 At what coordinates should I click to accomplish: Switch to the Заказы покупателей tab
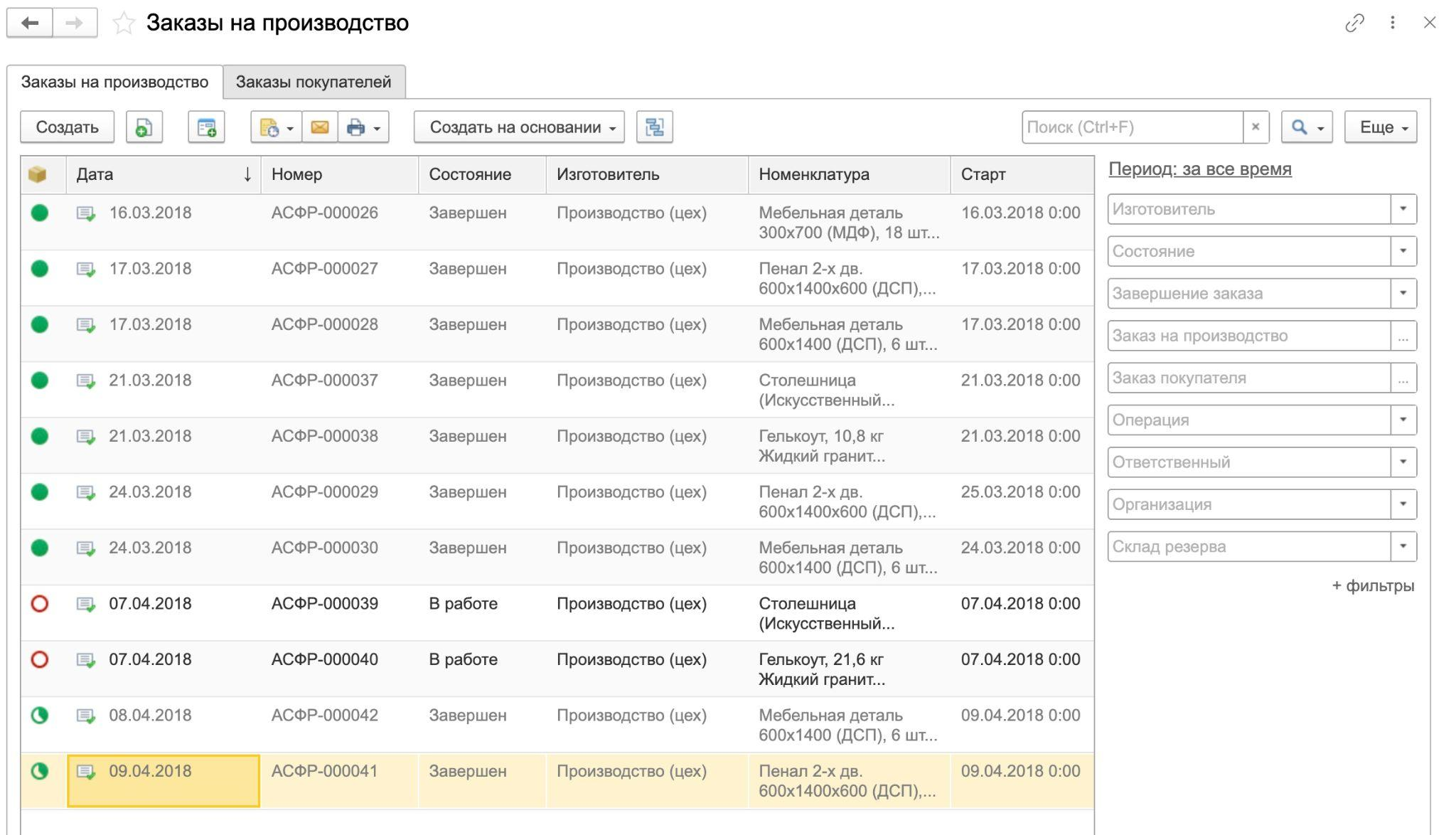314,82
